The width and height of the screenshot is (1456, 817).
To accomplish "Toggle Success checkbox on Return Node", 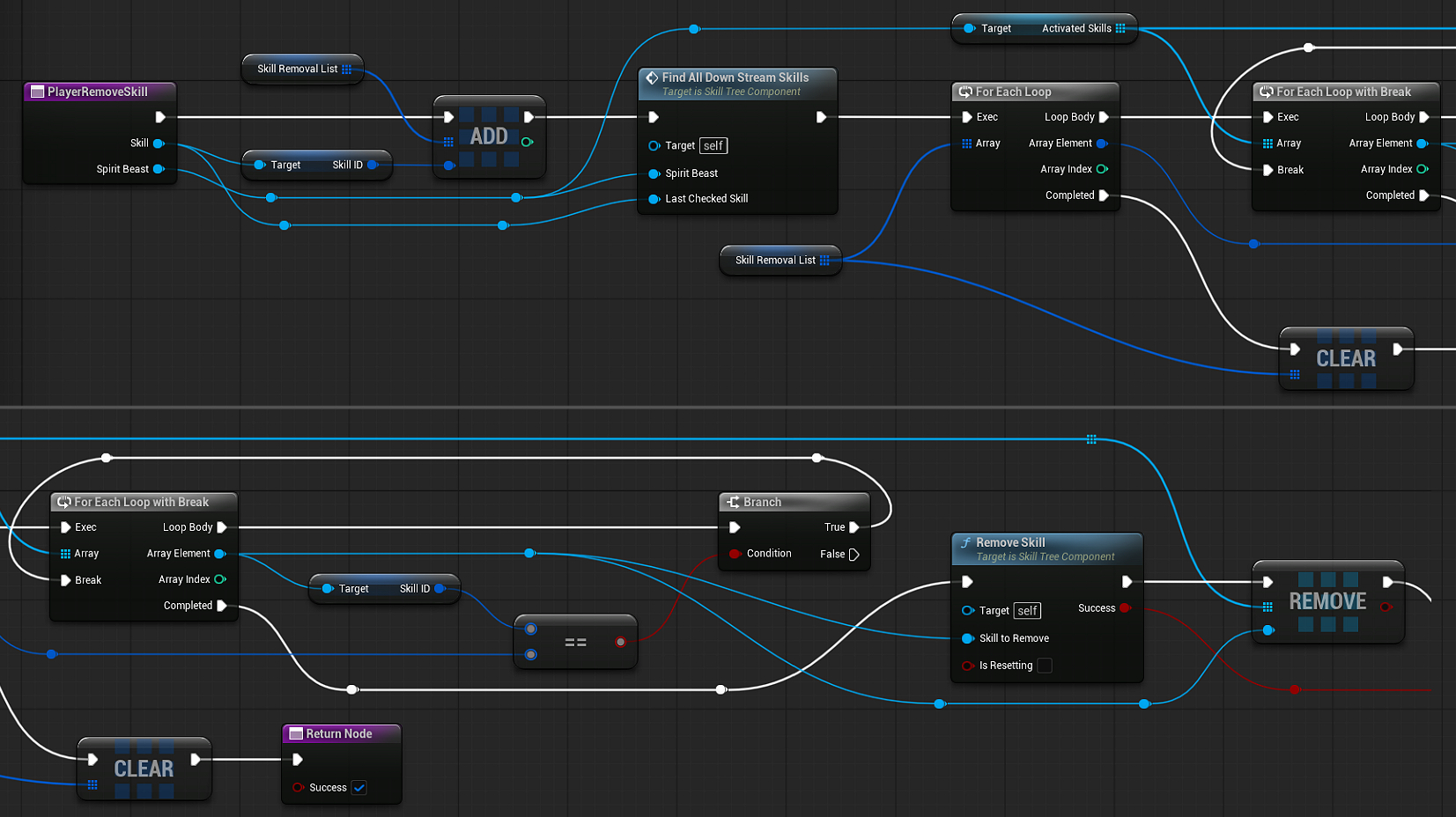I will 358,788.
